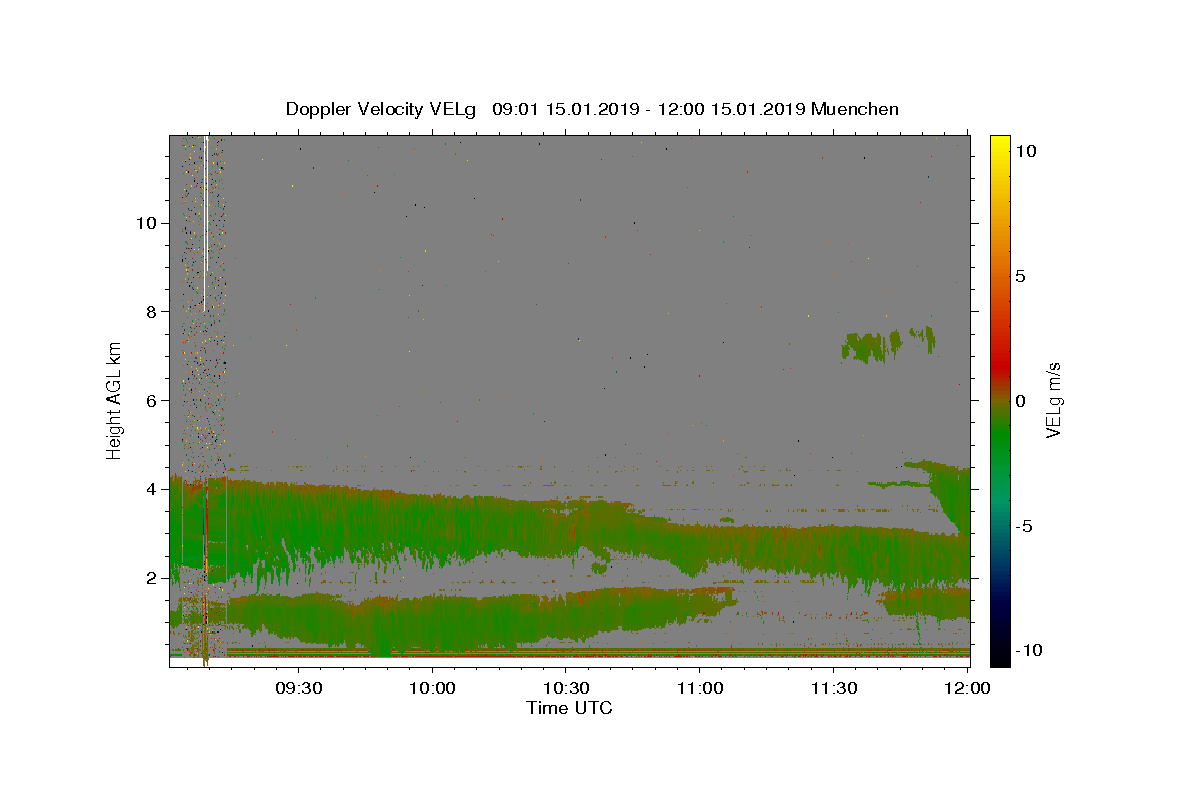This screenshot has height=800, width=1200.
Task: Click the 'VELg m/s' colorbar label
Action: (x=1053, y=401)
